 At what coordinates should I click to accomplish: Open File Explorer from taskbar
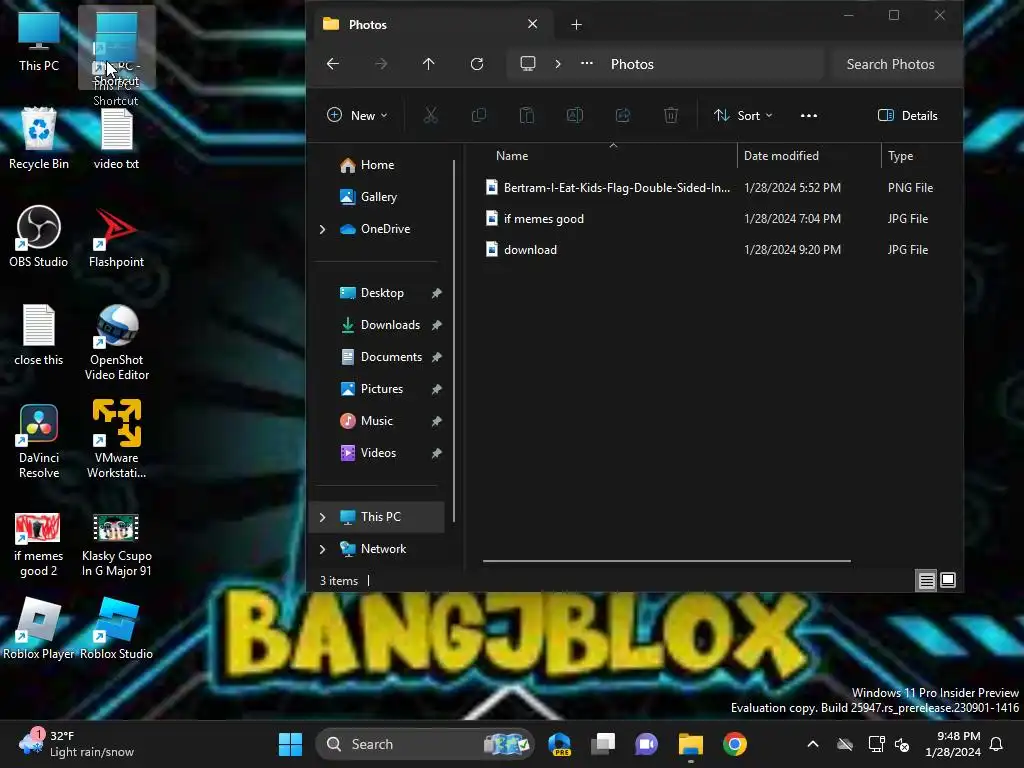[x=690, y=744]
